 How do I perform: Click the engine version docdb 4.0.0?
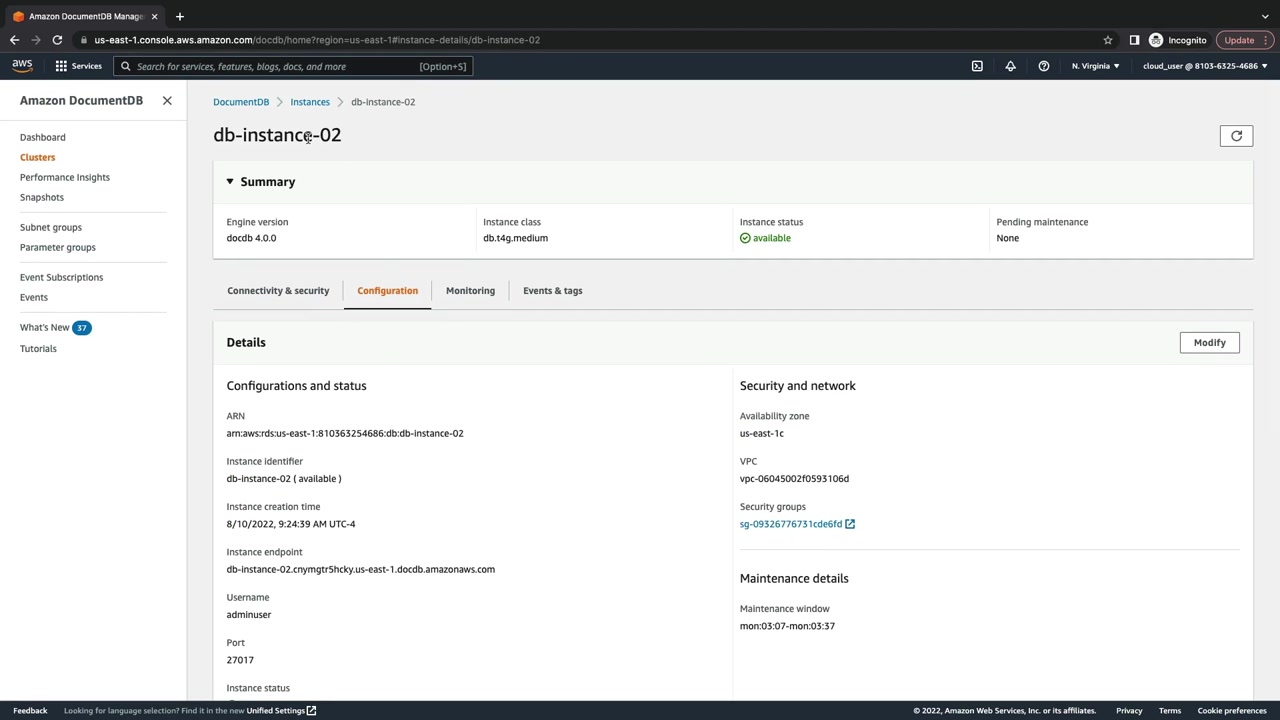pos(251,238)
